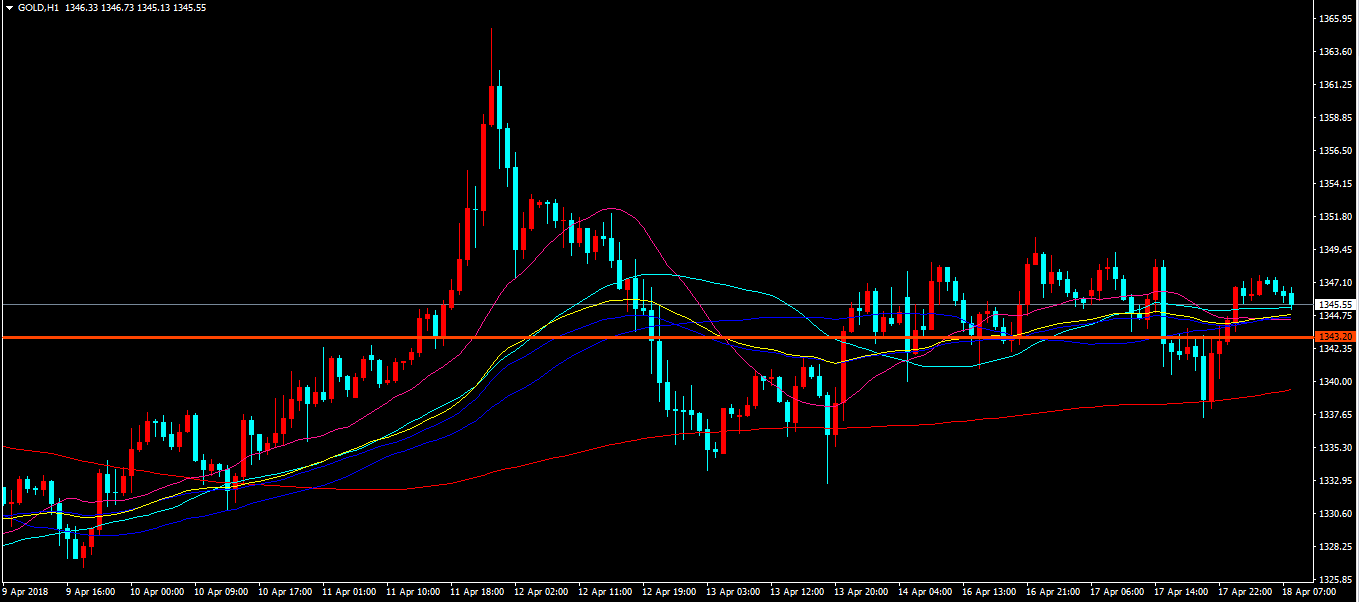This screenshot has width=1359, height=602.
Task: Click price axis label 1340.00
Action: (1336, 382)
